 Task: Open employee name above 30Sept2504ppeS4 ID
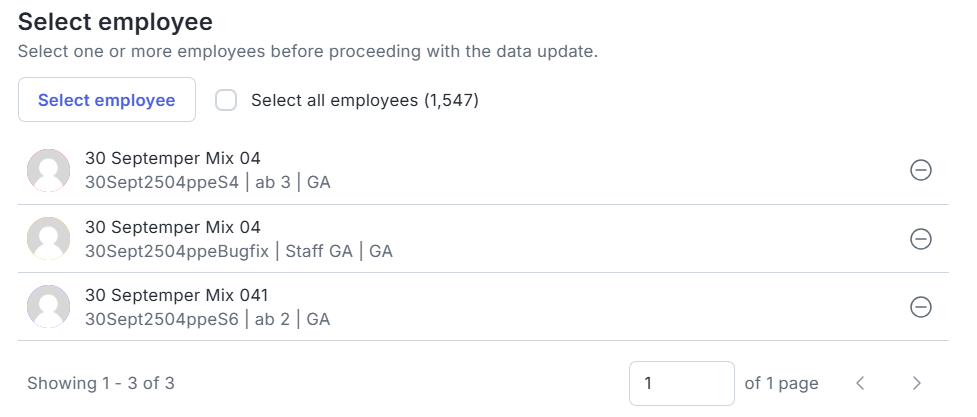(x=173, y=158)
